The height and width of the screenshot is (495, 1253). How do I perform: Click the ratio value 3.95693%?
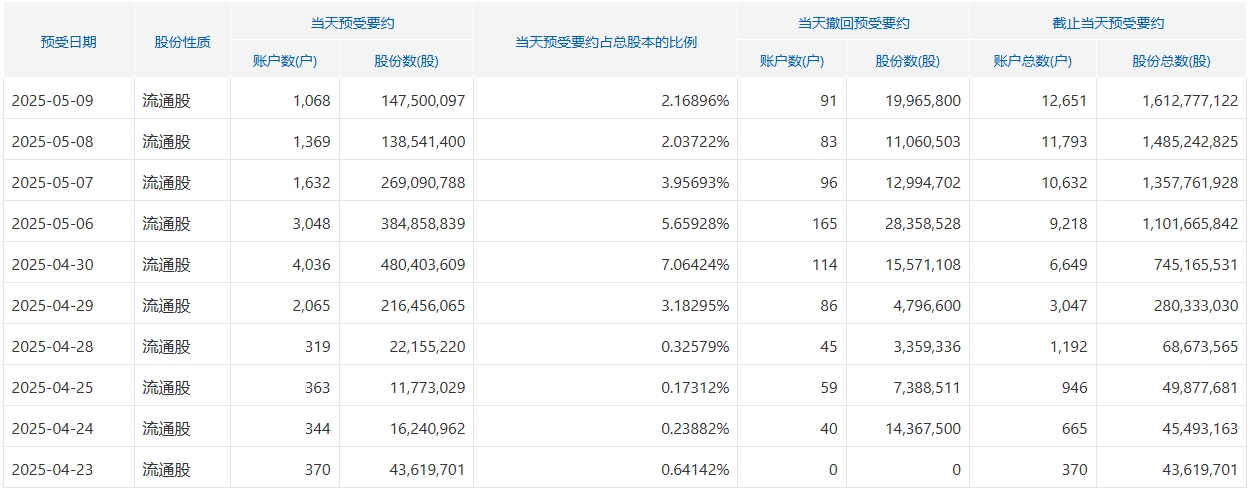[x=696, y=183]
